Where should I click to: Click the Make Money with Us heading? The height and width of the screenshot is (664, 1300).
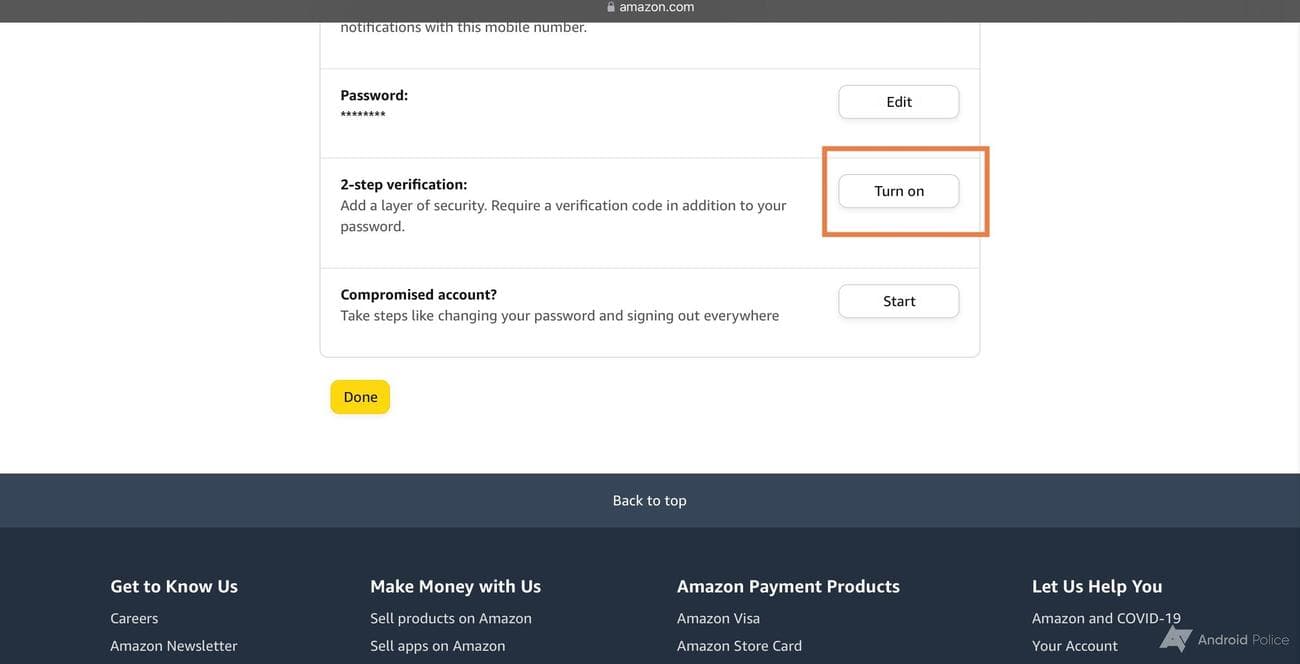tap(455, 586)
